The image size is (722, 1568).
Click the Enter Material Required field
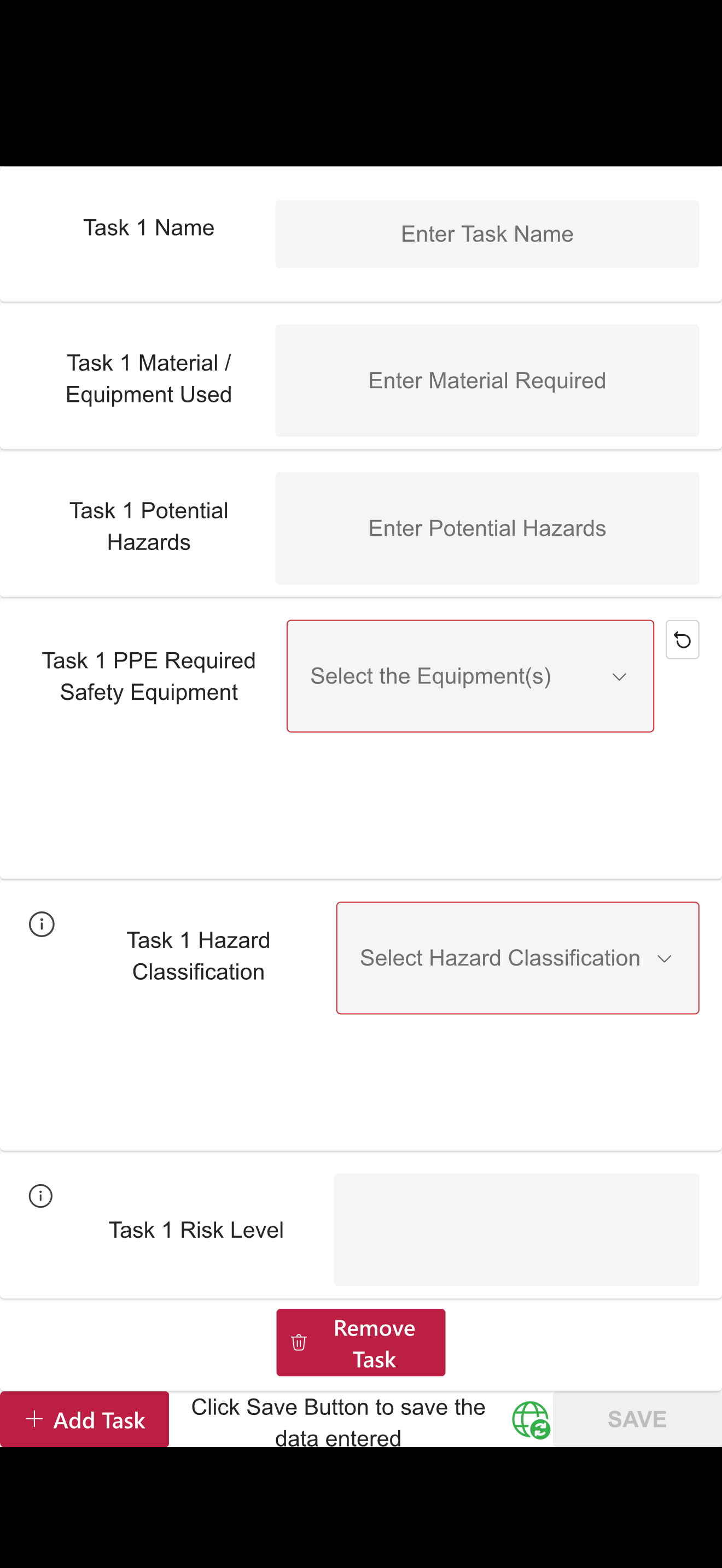(x=487, y=381)
